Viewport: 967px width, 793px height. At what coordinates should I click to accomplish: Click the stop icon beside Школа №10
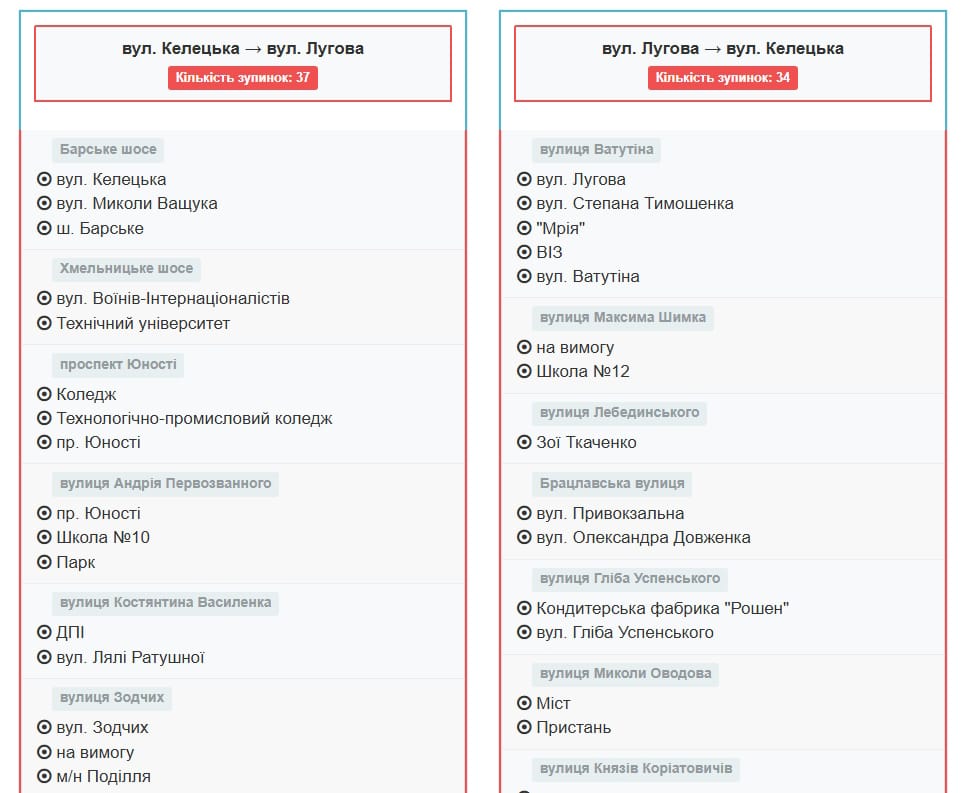click(x=44, y=538)
